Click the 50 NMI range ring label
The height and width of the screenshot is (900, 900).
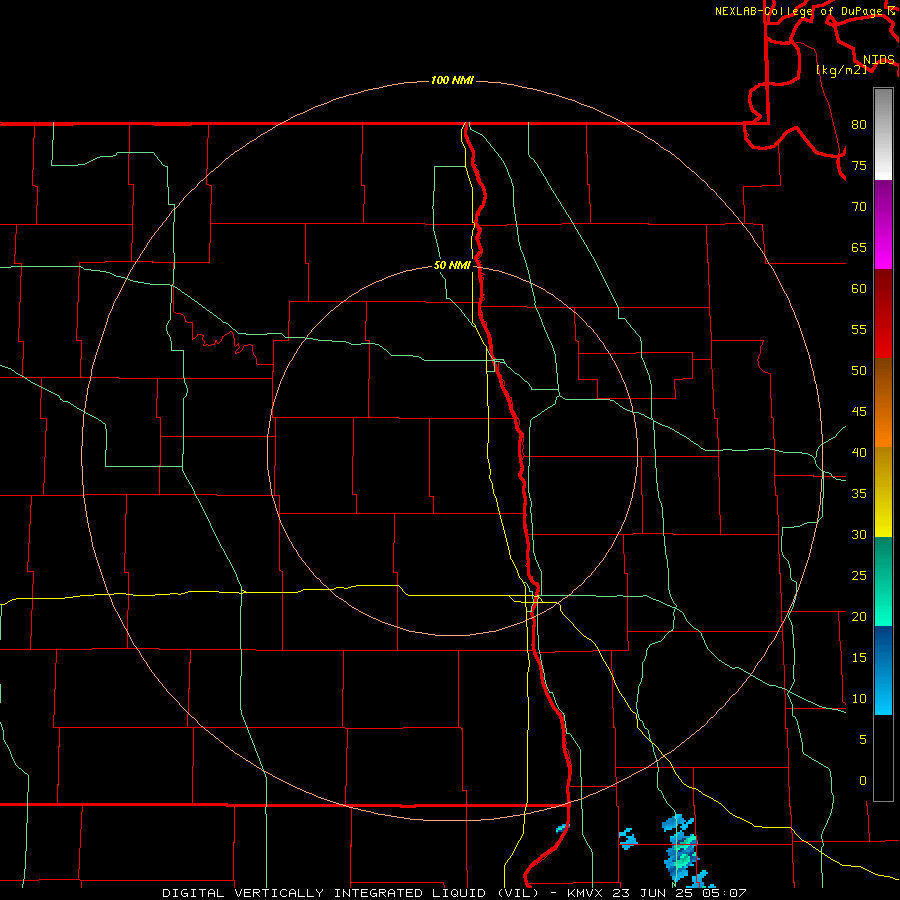tap(452, 265)
